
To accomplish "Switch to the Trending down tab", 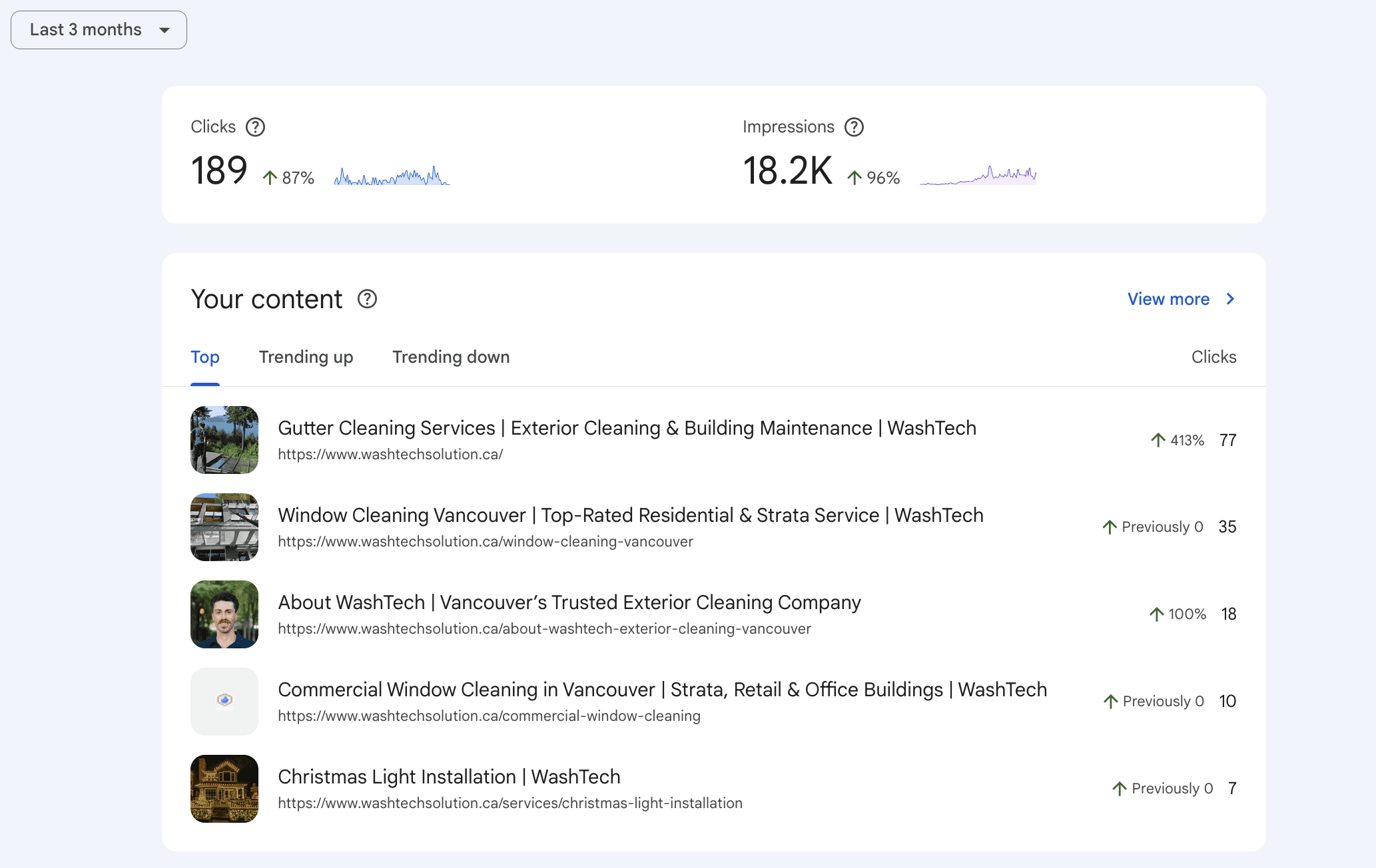I will (x=450, y=357).
